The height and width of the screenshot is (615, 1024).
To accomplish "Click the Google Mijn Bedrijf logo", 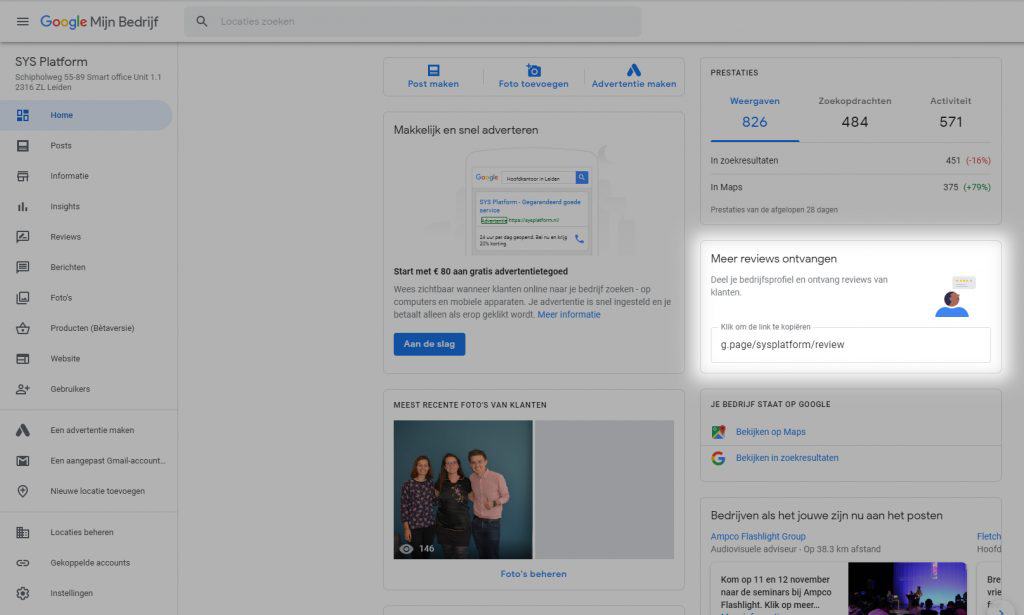I will click(x=99, y=22).
